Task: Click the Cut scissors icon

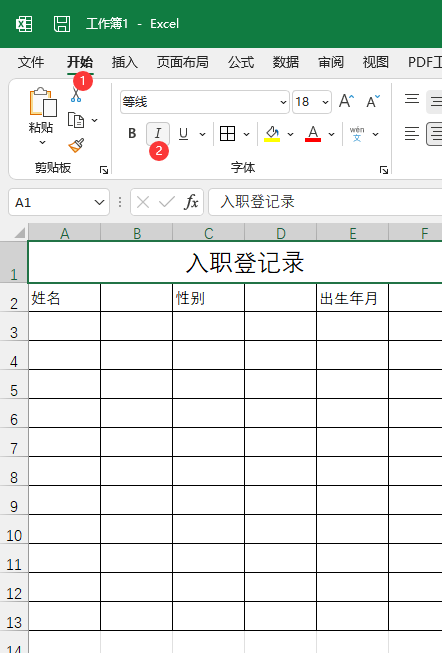Action: [76, 95]
